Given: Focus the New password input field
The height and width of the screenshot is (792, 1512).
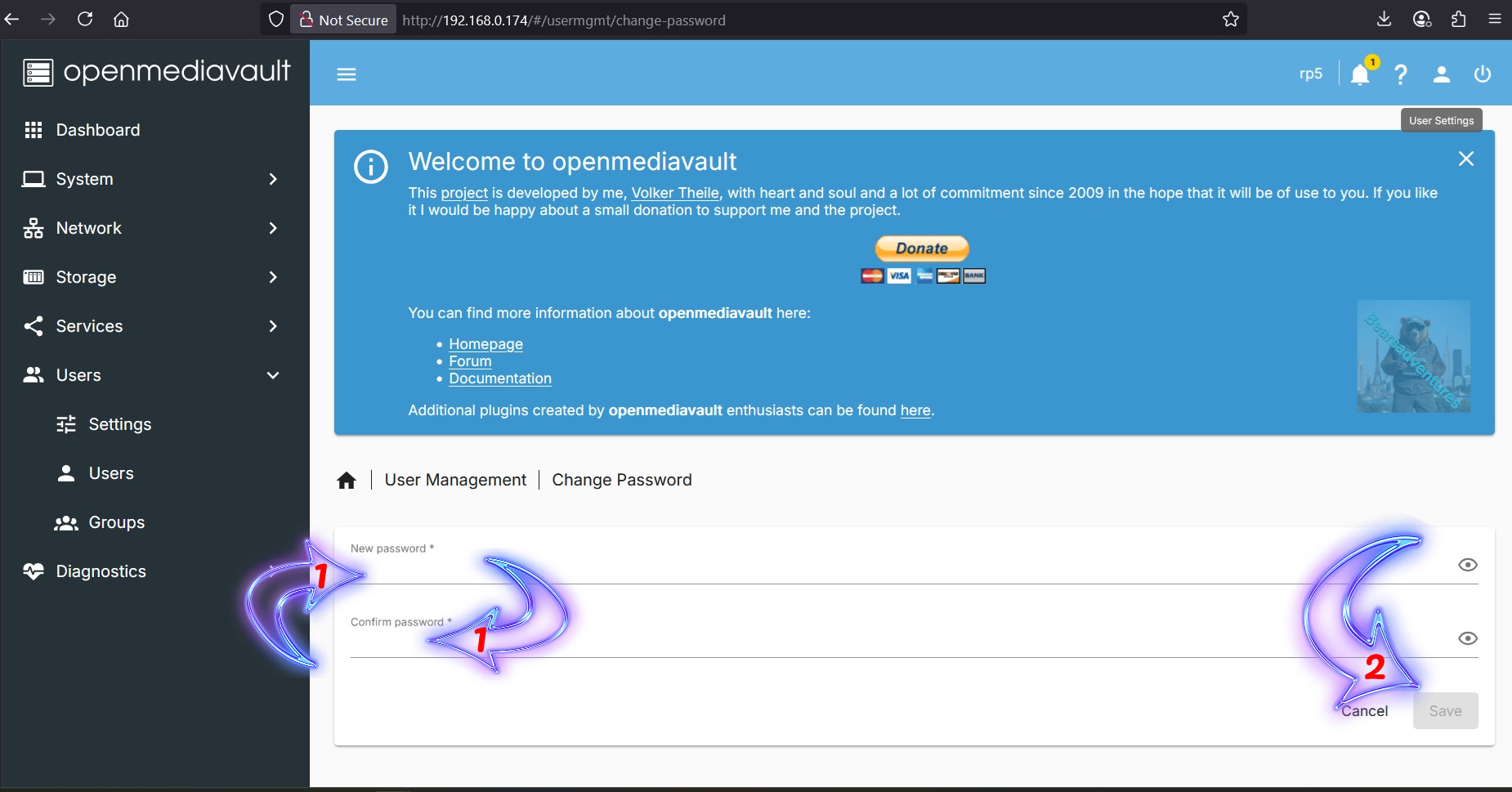Looking at the screenshot, I should click(817, 569).
